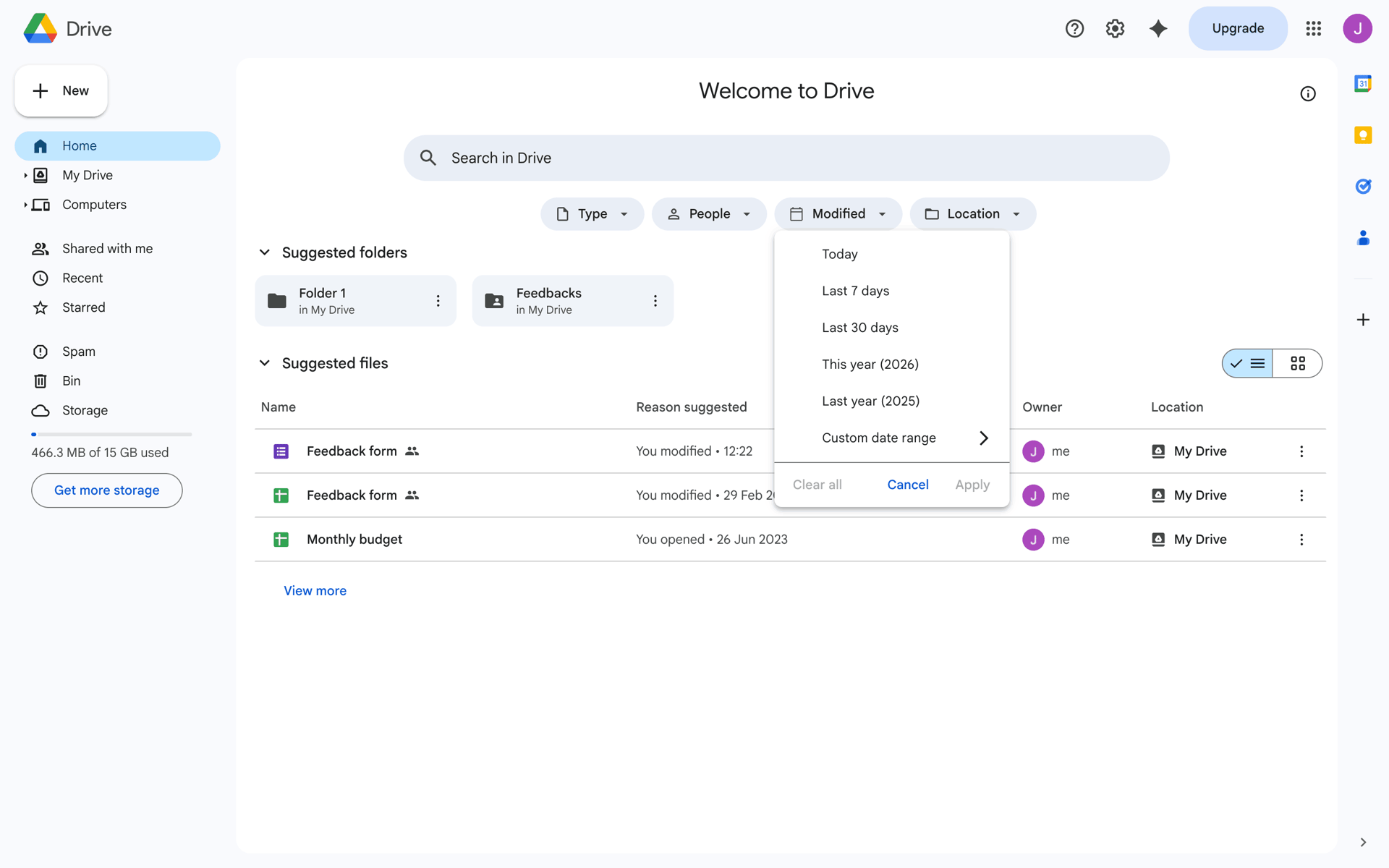Viewport: 1389px width, 868px height.
Task: Switch to list layout view
Action: tap(1248, 363)
